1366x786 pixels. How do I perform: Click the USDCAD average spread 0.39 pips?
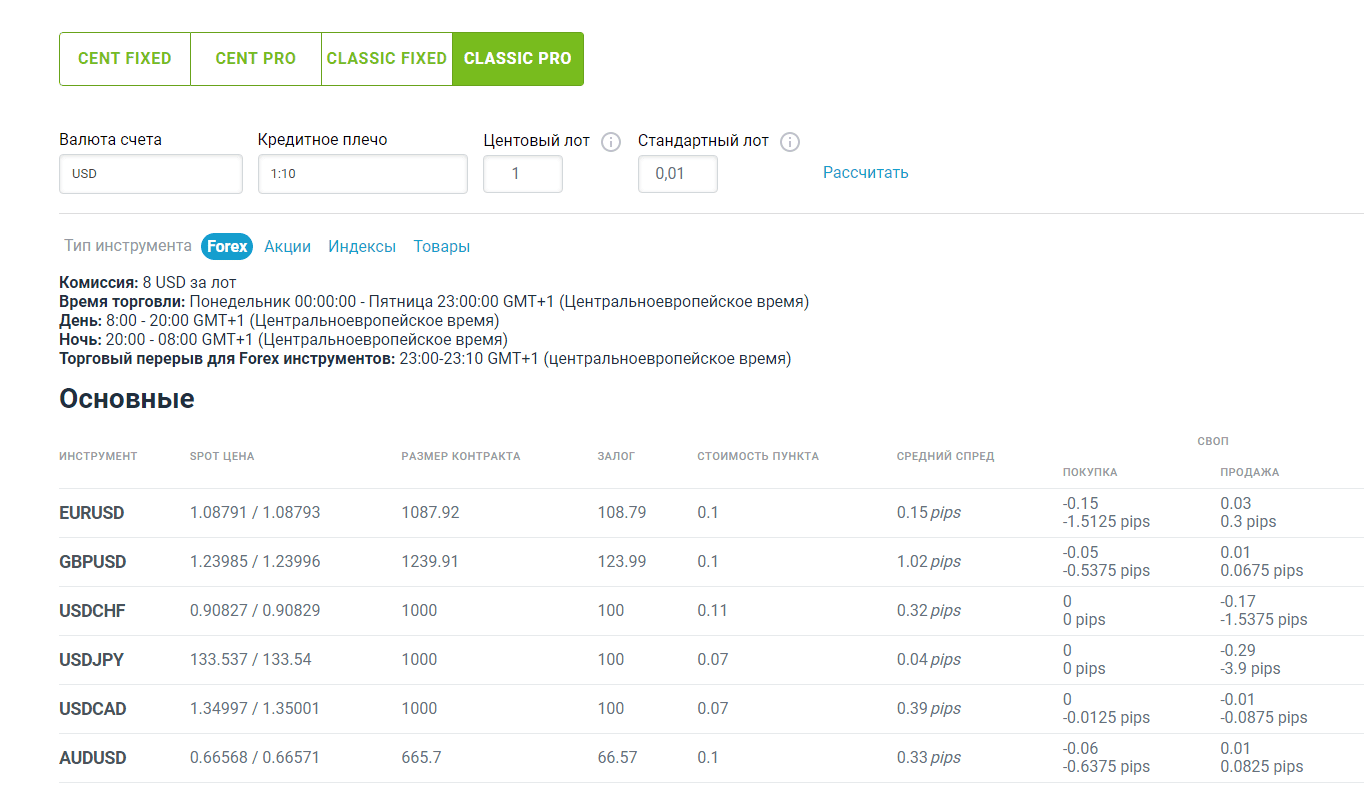pos(929,709)
